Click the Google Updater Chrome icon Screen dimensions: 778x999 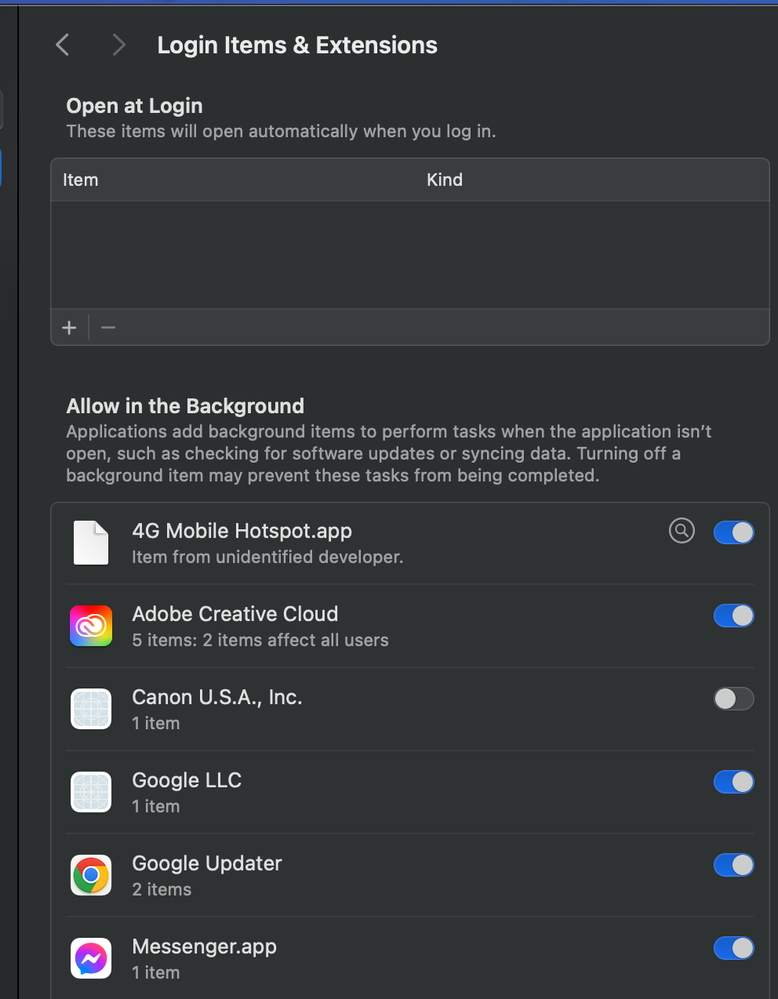pyautogui.click(x=91, y=875)
